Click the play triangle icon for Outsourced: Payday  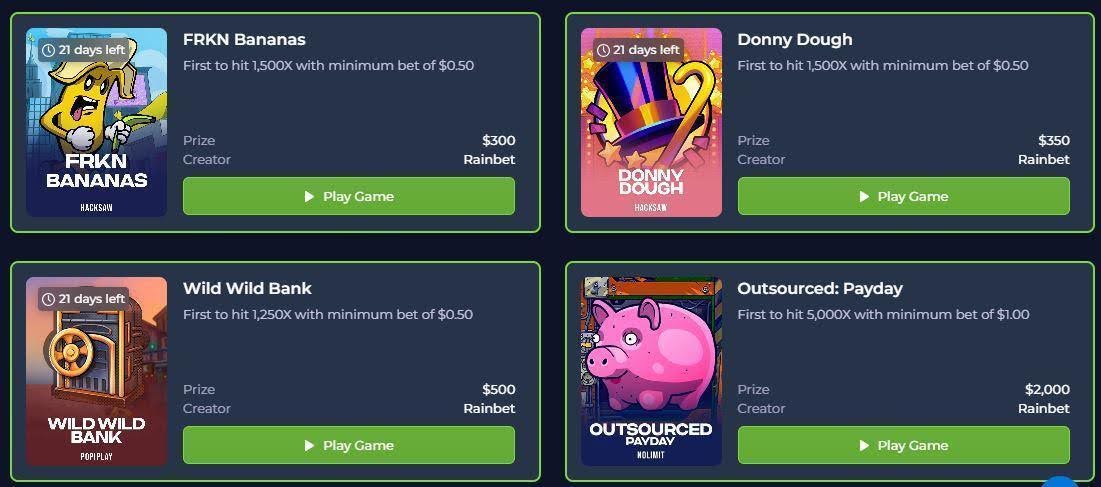click(x=864, y=446)
